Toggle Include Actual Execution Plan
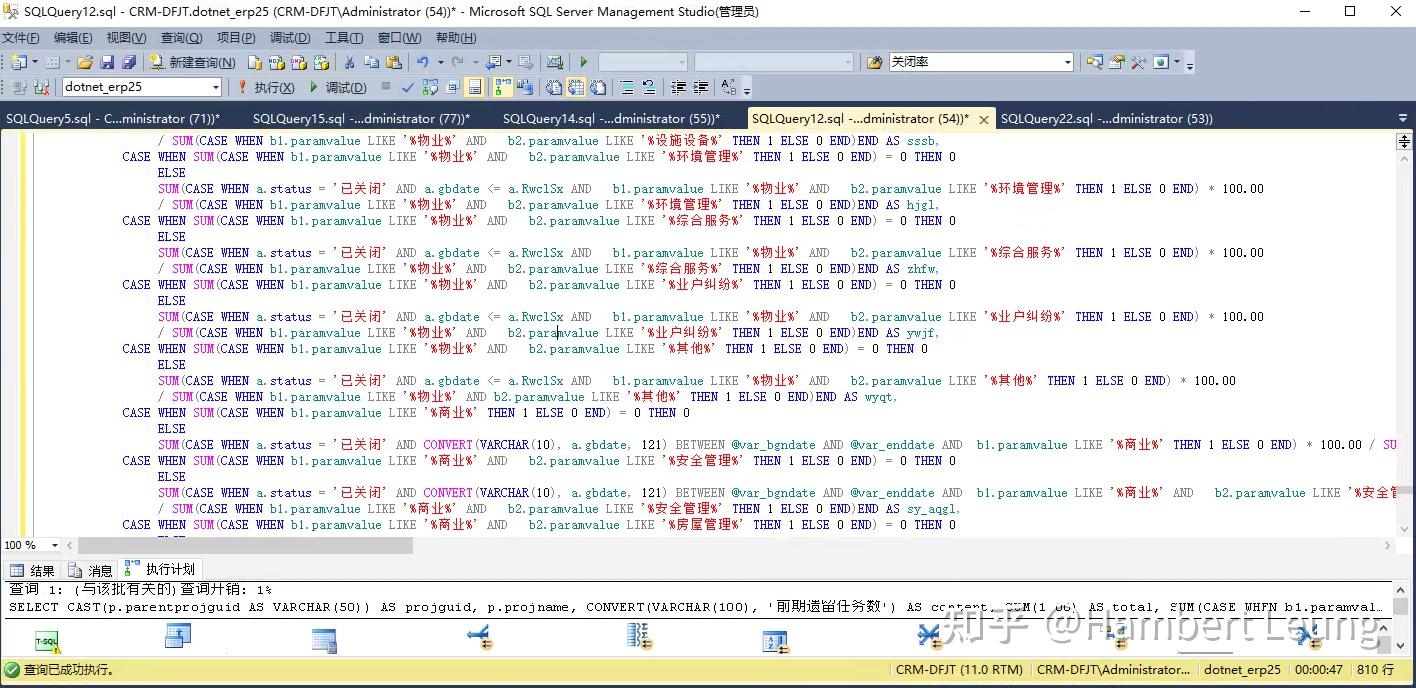Viewport: 1416px width, 688px height. pyautogui.click(x=502, y=87)
